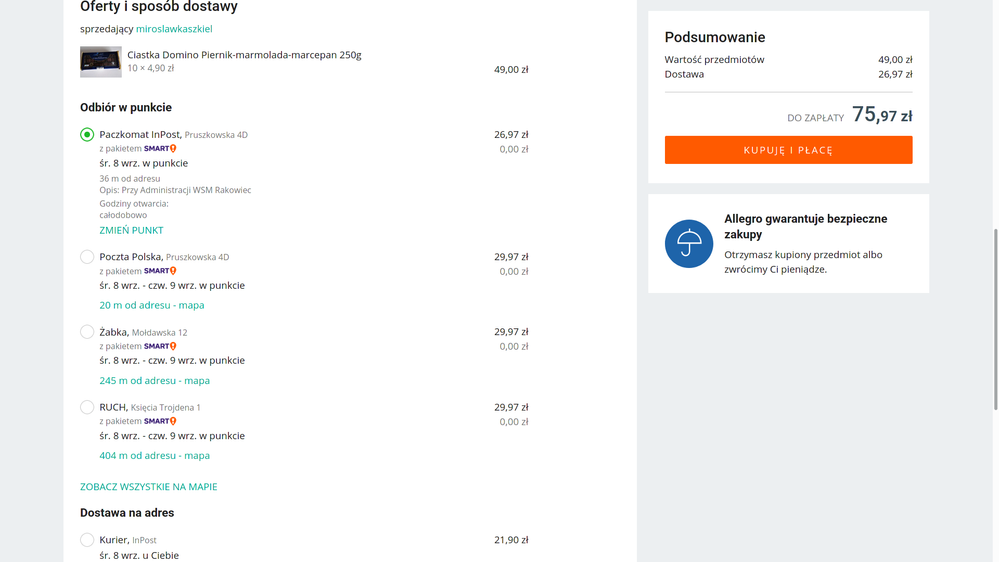The width and height of the screenshot is (999, 562).
Task: Click the blue umbrella guarantee icon
Action: [x=689, y=244]
